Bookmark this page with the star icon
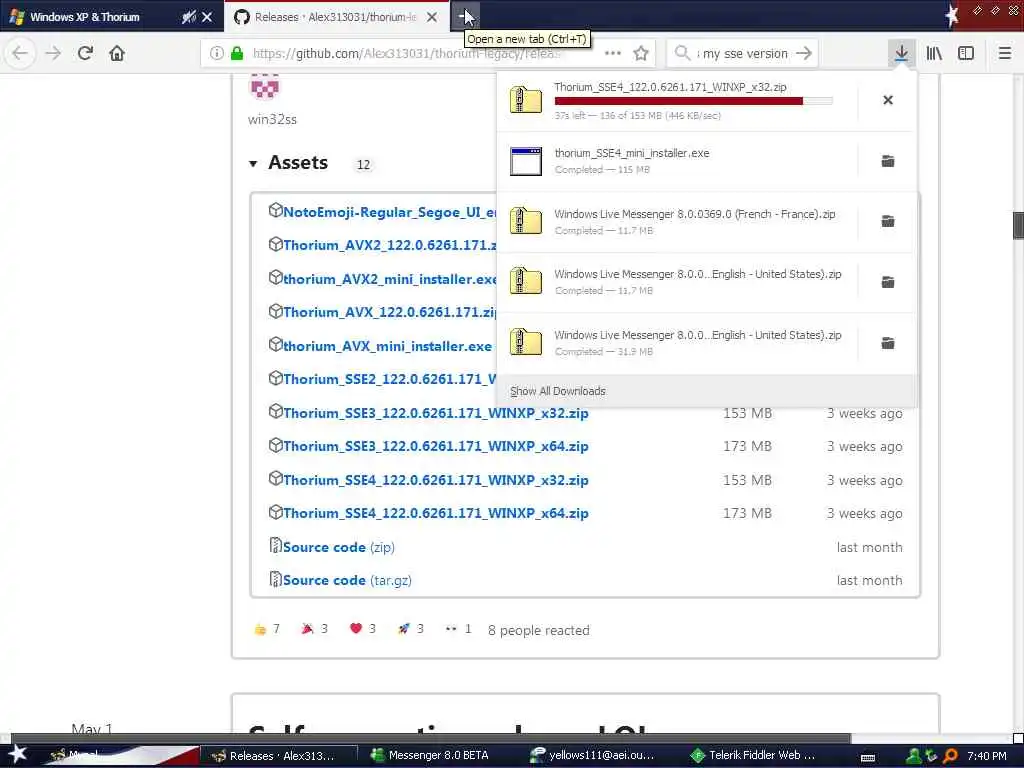 tap(641, 53)
